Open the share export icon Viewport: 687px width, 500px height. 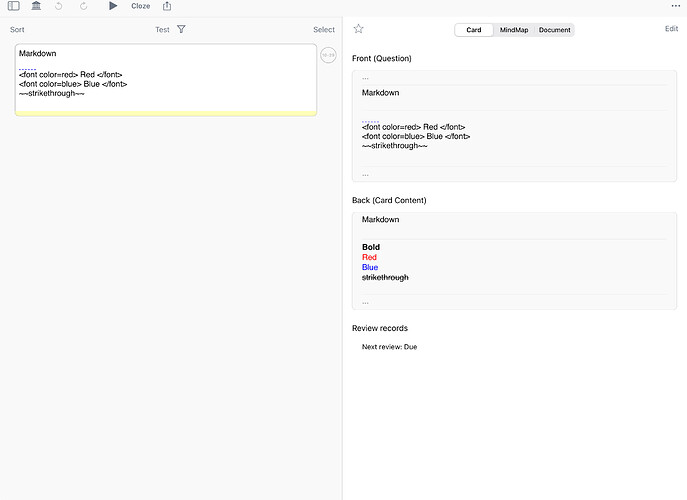click(x=167, y=6)
